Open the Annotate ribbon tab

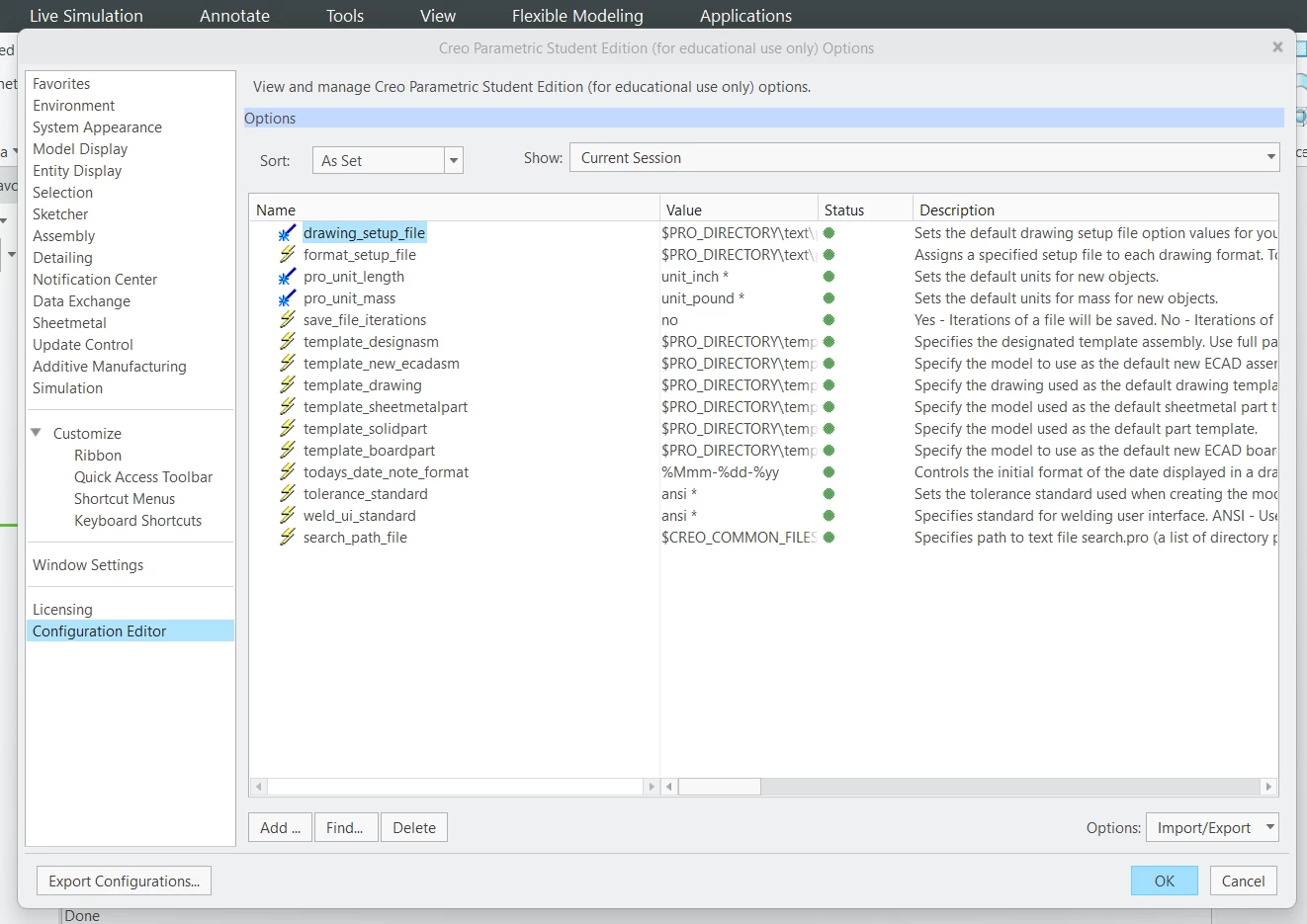pos(234,16)
